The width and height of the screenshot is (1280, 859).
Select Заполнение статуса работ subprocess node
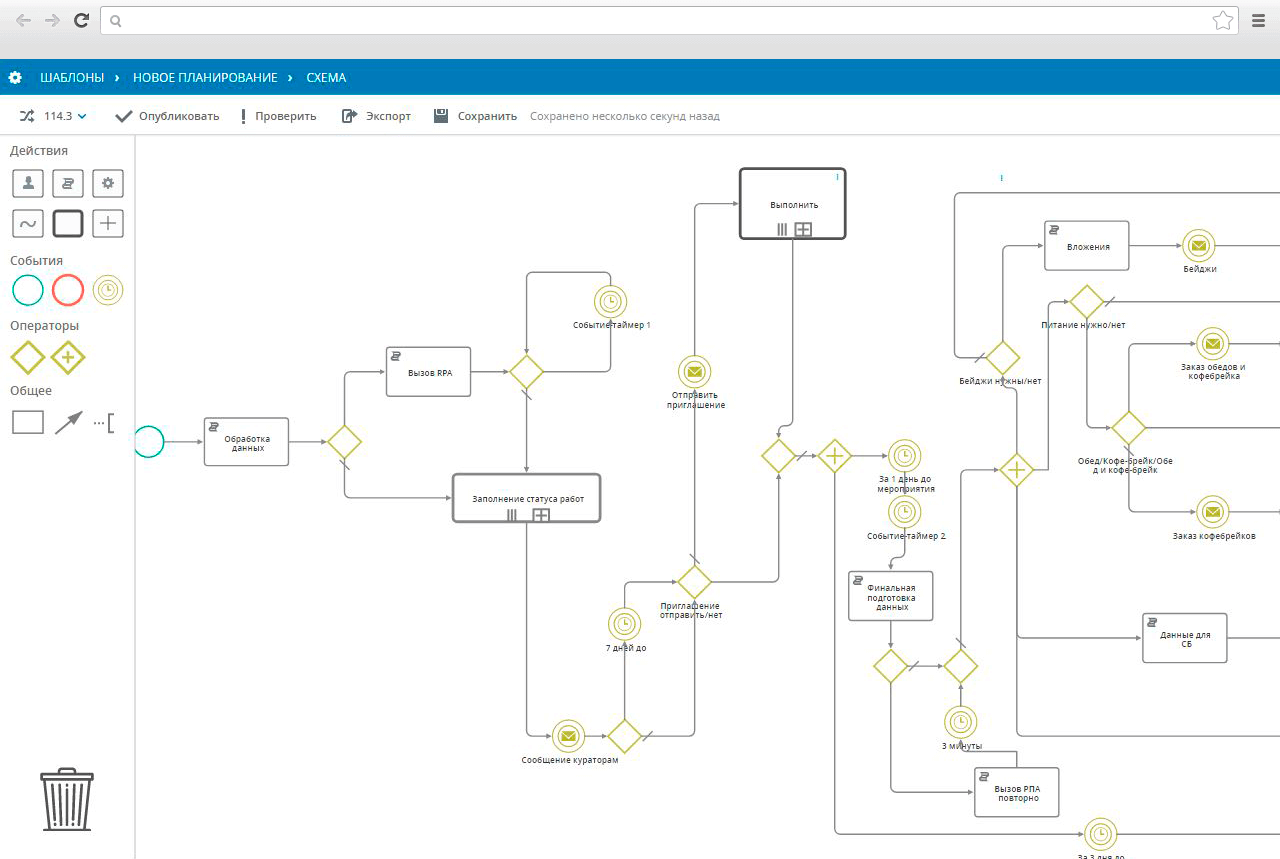[527, 498]
